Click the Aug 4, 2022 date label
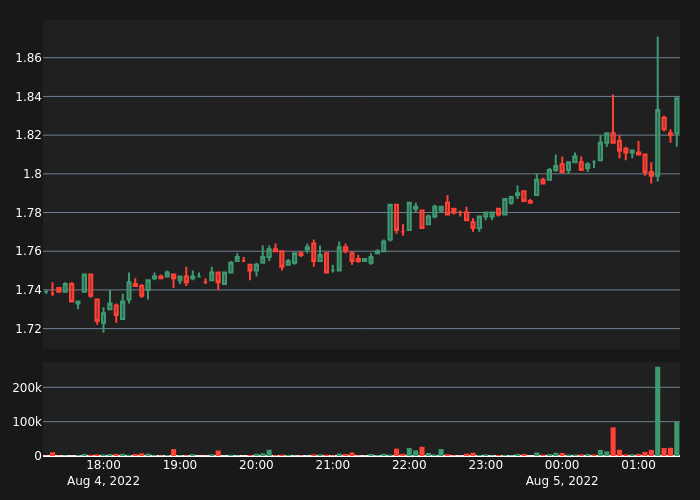The width and height of the screenshot is (700, 500). tap(103, 481)
